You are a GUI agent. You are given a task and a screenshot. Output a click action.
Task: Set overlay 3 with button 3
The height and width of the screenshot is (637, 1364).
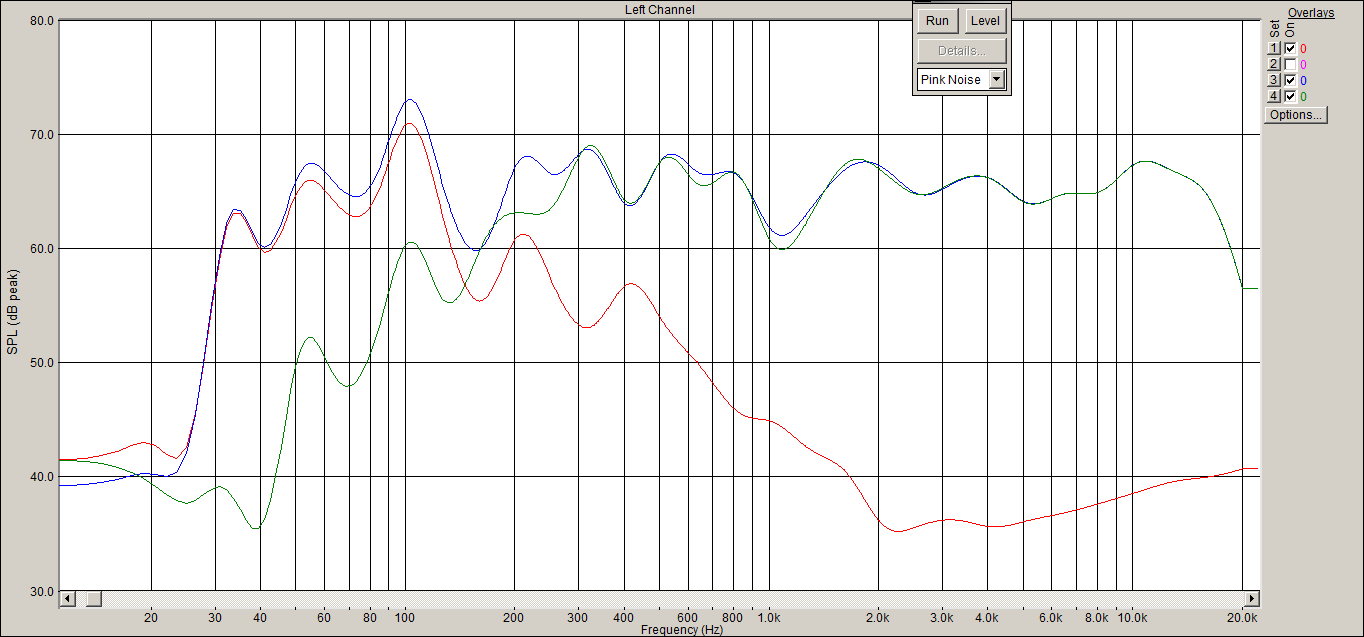pyautogui.click(x=1273, y=80)
